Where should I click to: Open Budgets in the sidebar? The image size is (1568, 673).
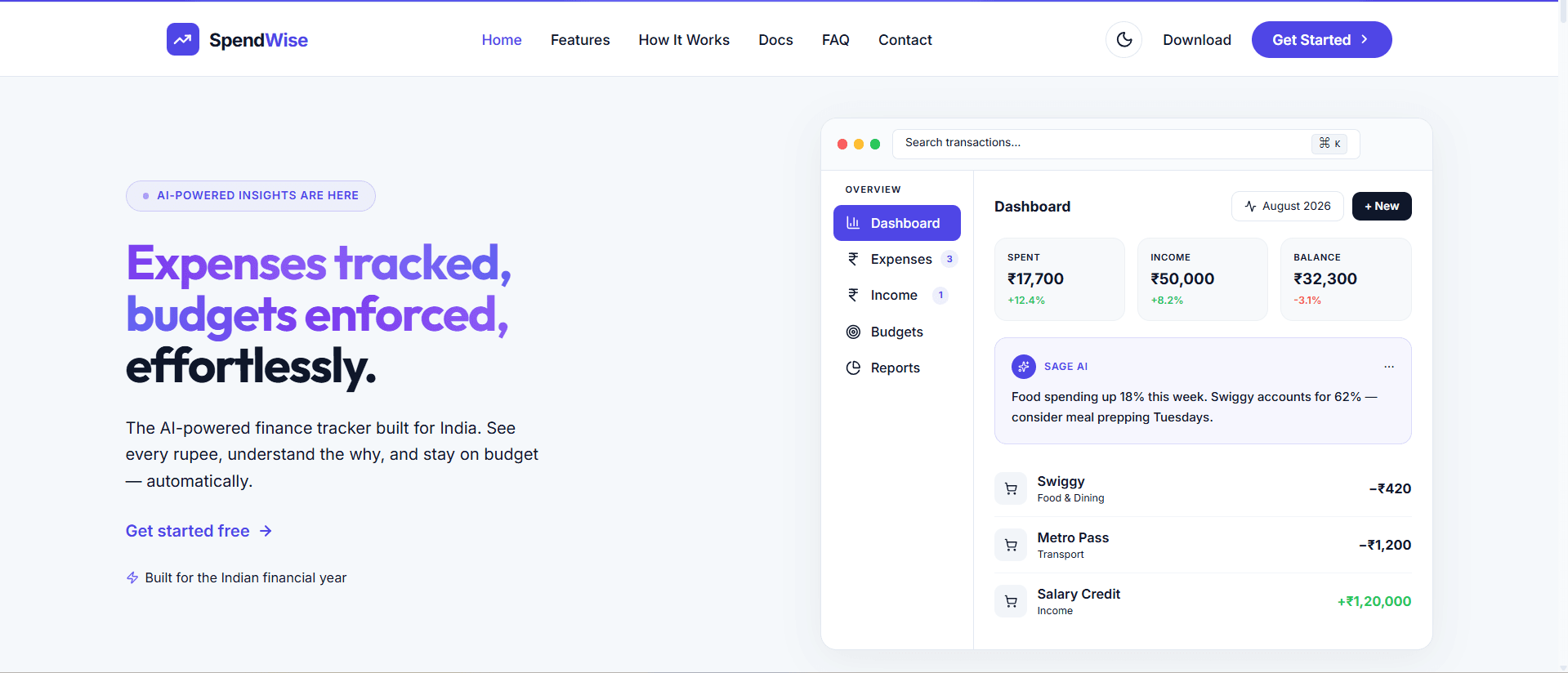point(896,332)
